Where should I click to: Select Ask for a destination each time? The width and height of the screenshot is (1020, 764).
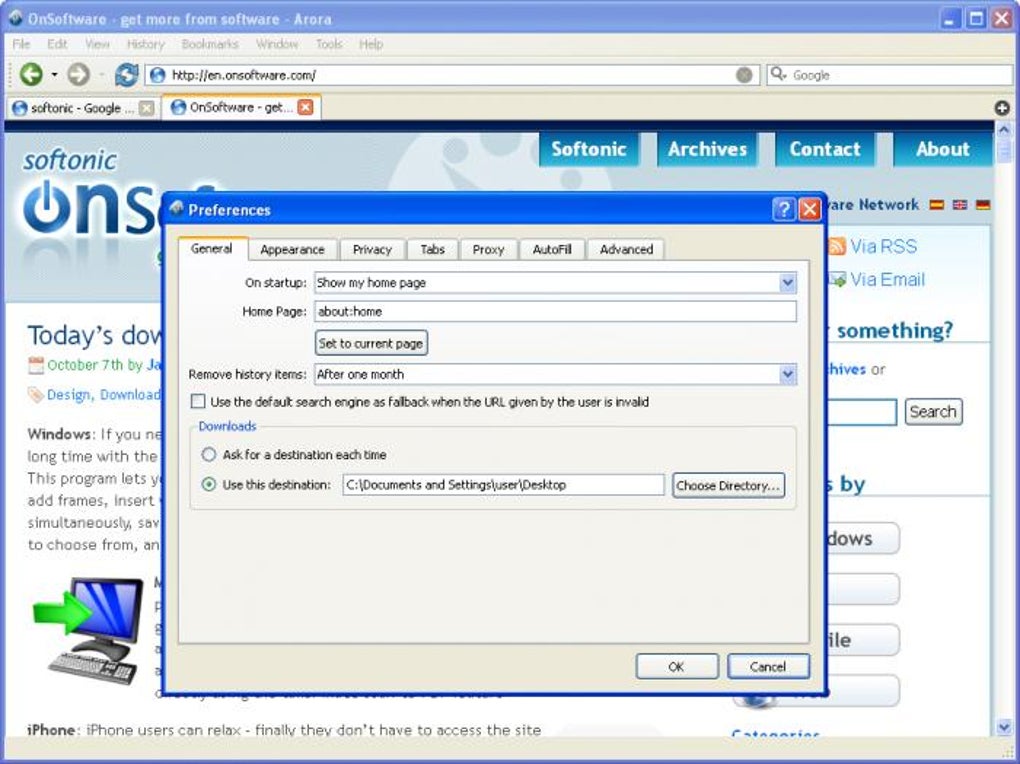(208, 454)
